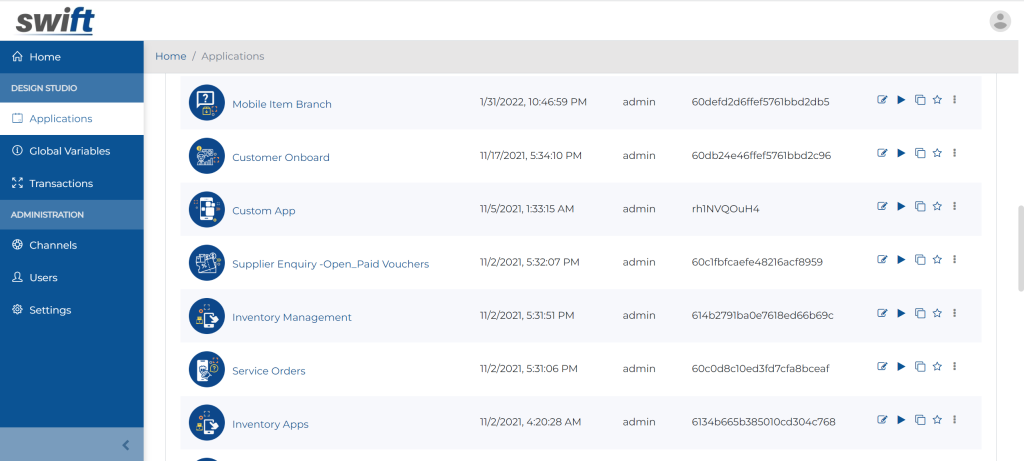Screen dimensions: 1024x461
Task: Copy the Inventory Management application
Action: [x=919, y=313]
